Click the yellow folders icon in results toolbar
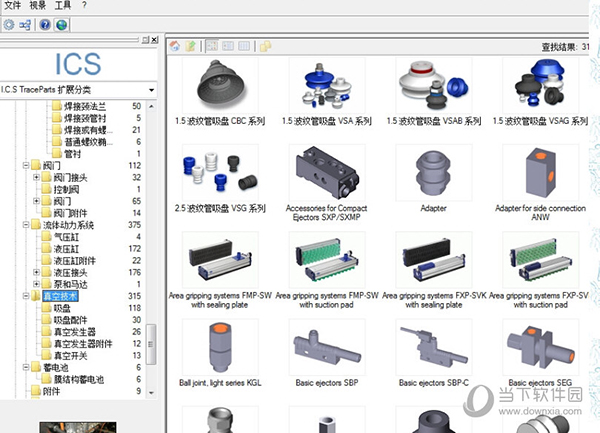 click(x=266, y=46)
